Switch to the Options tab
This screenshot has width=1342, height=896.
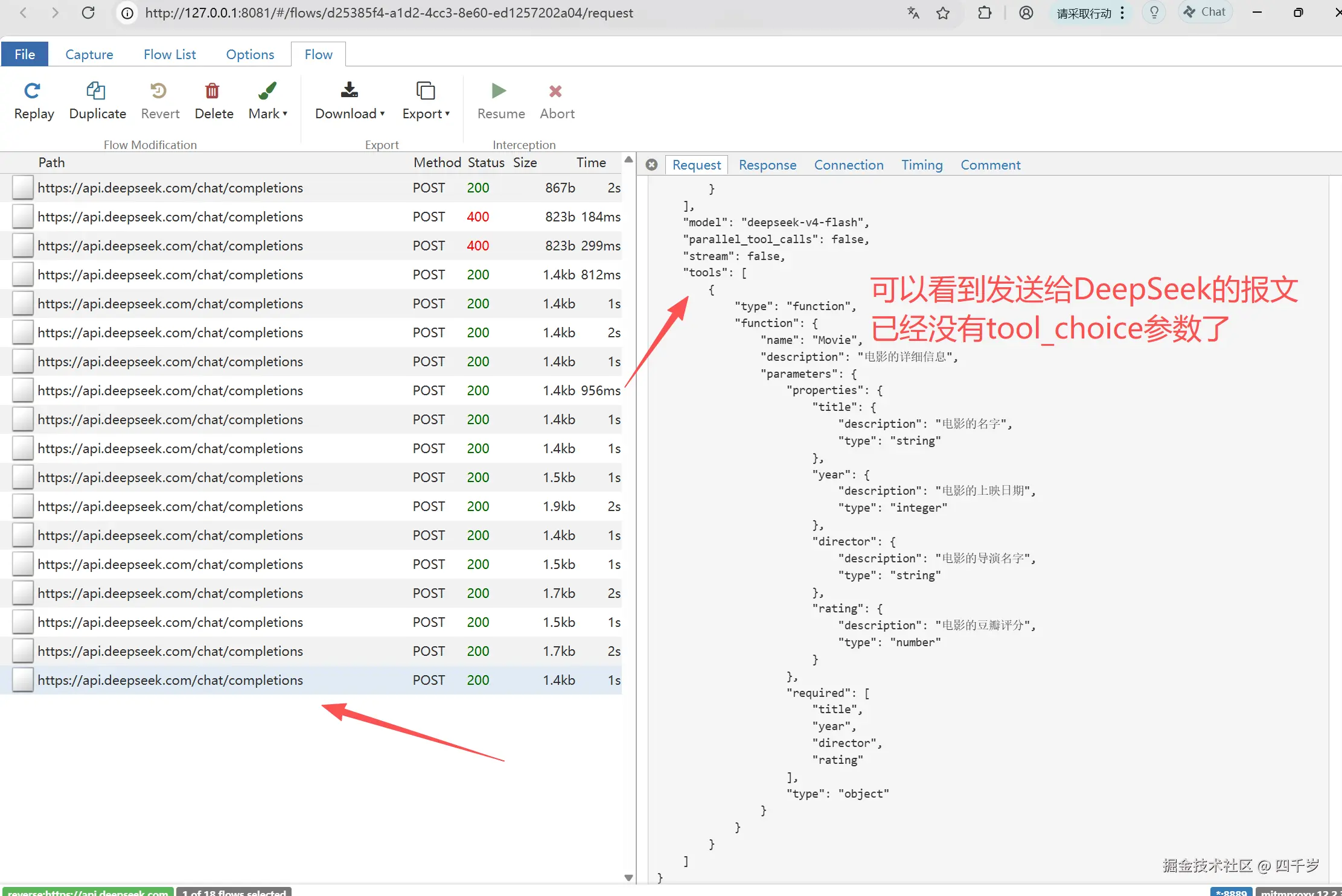[250, 54]
